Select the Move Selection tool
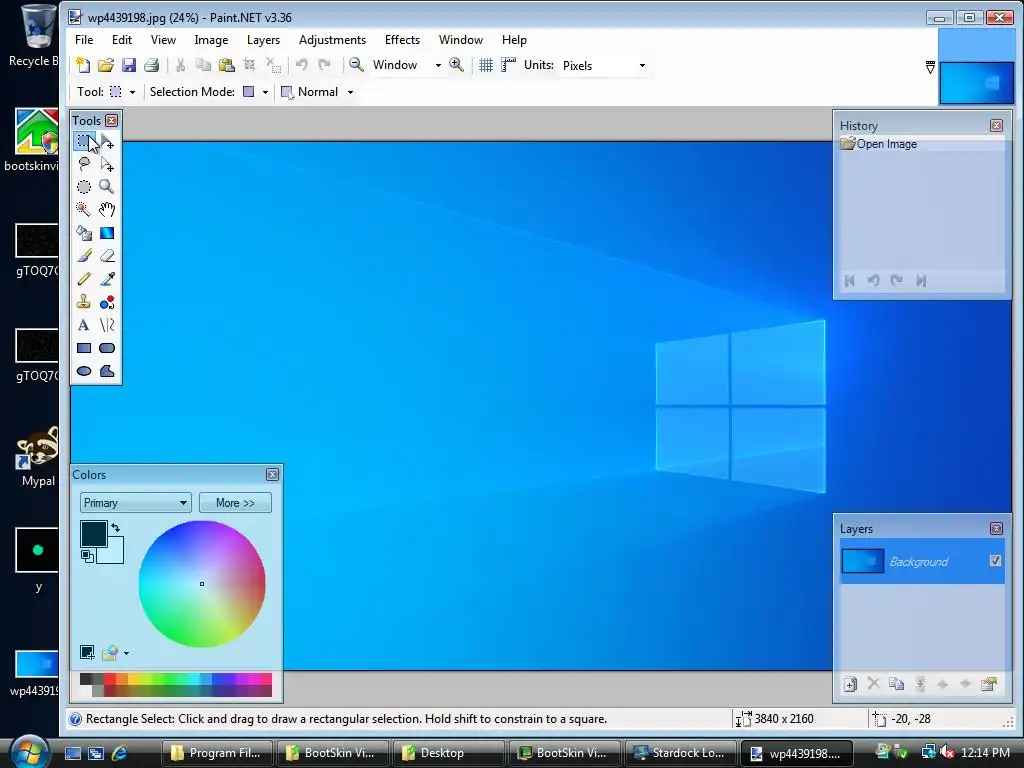 pos(107,164)
